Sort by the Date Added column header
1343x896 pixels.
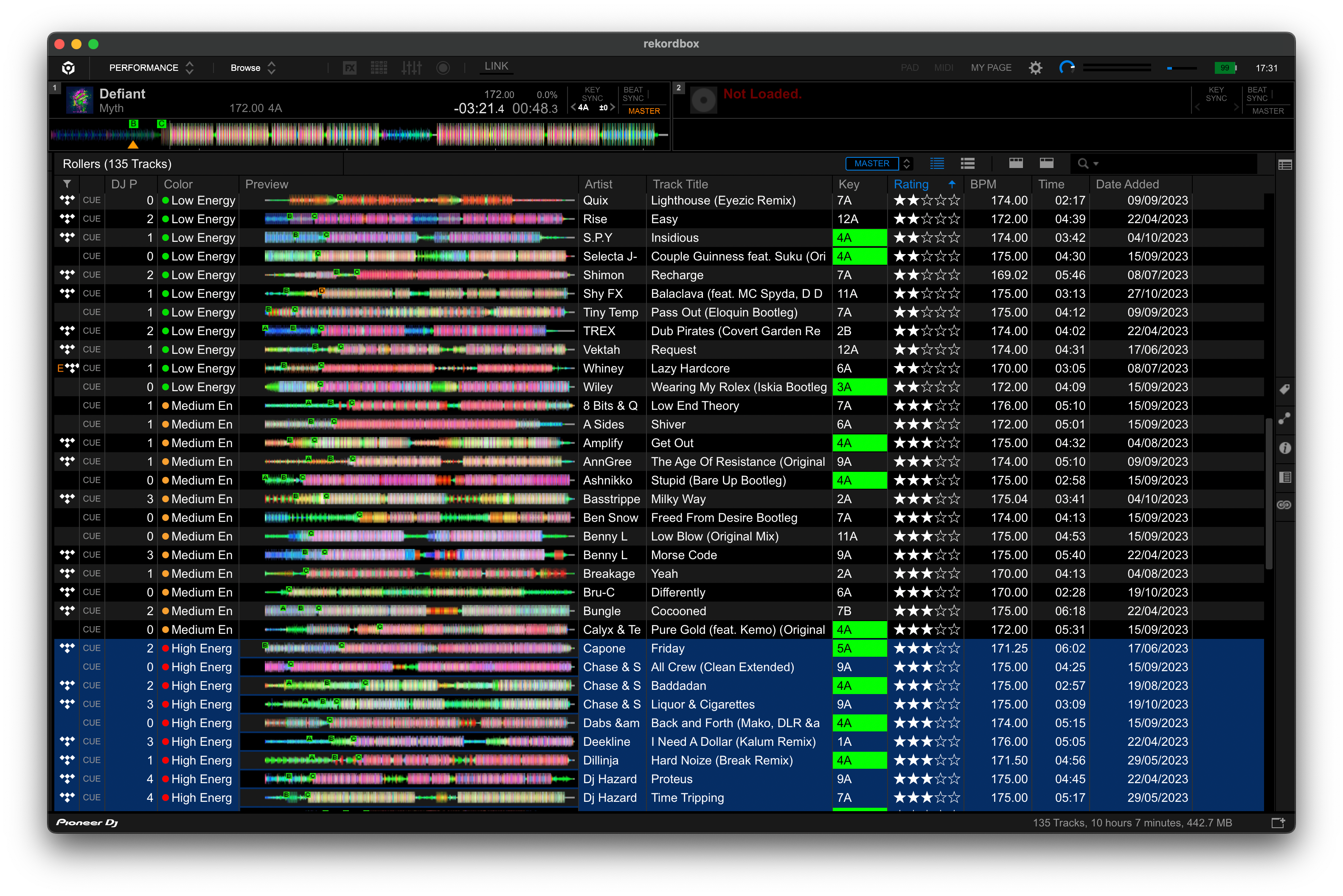pos(1140,184)
